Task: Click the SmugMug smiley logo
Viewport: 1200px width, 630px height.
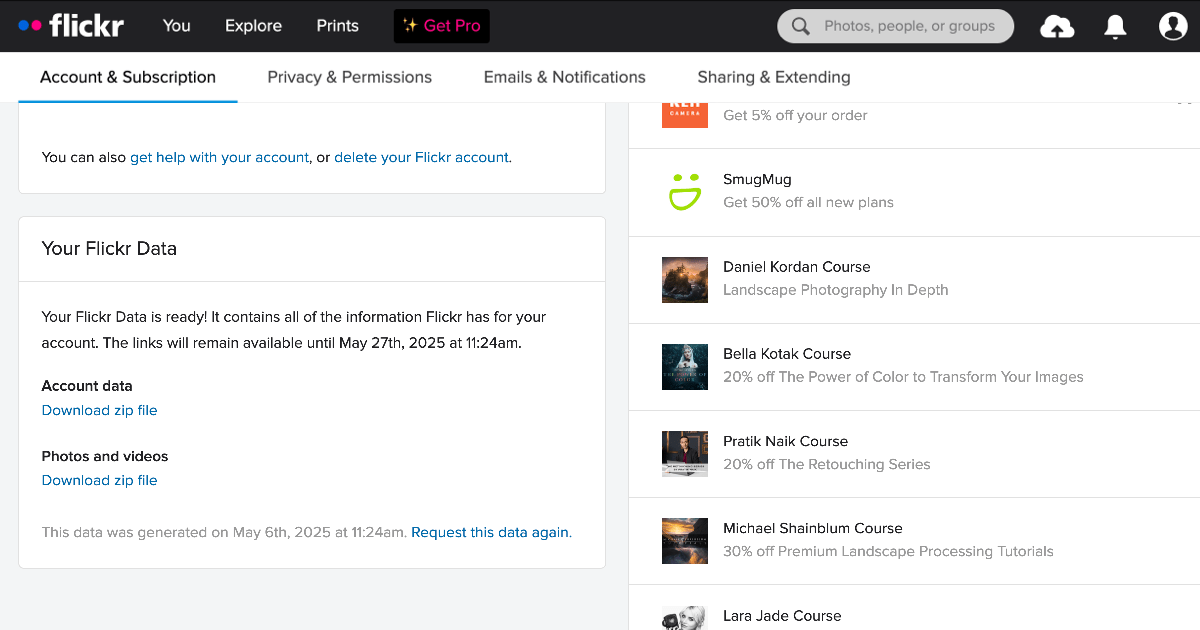Action: (x=685, y=190)
